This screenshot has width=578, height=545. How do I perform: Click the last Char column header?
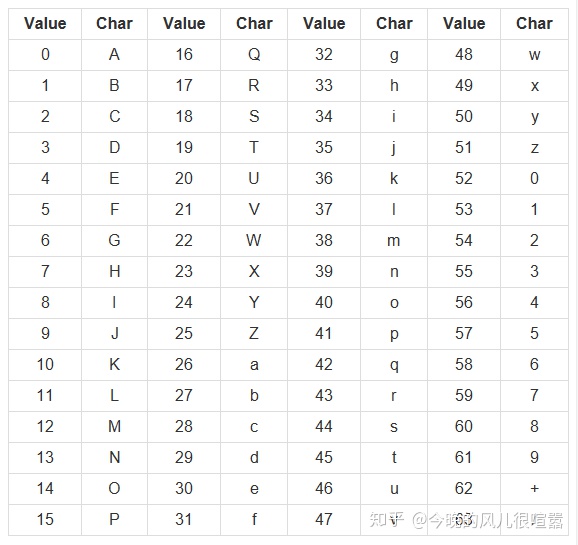(535, 24)
